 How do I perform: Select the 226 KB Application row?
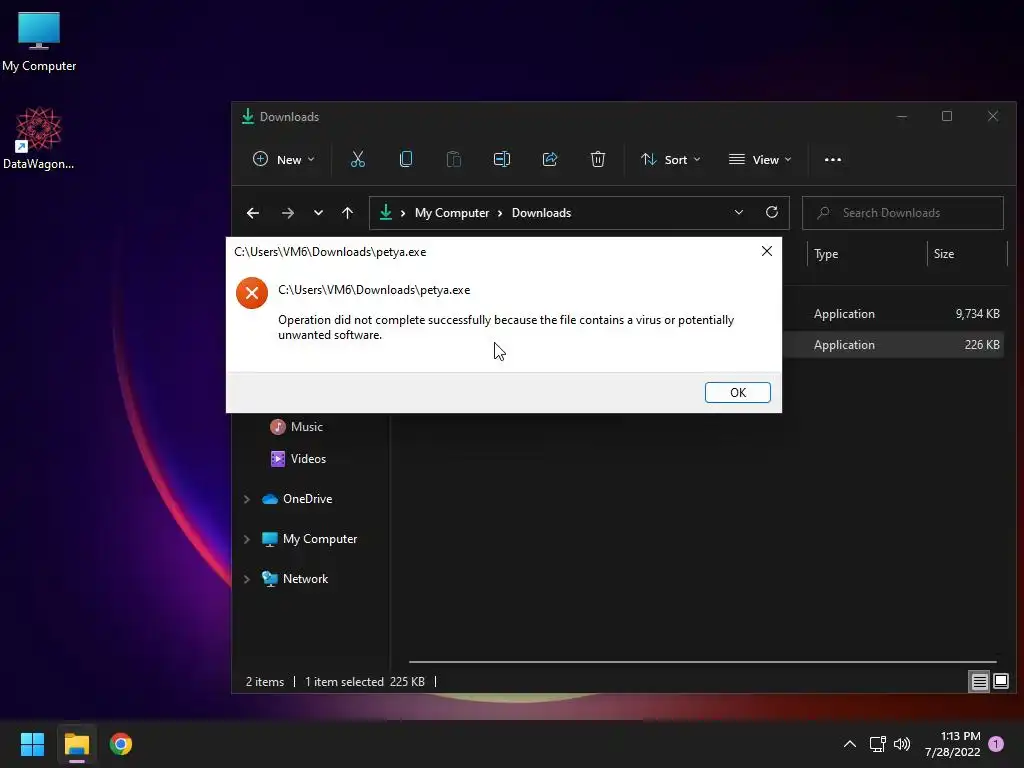tap(893, 345)
